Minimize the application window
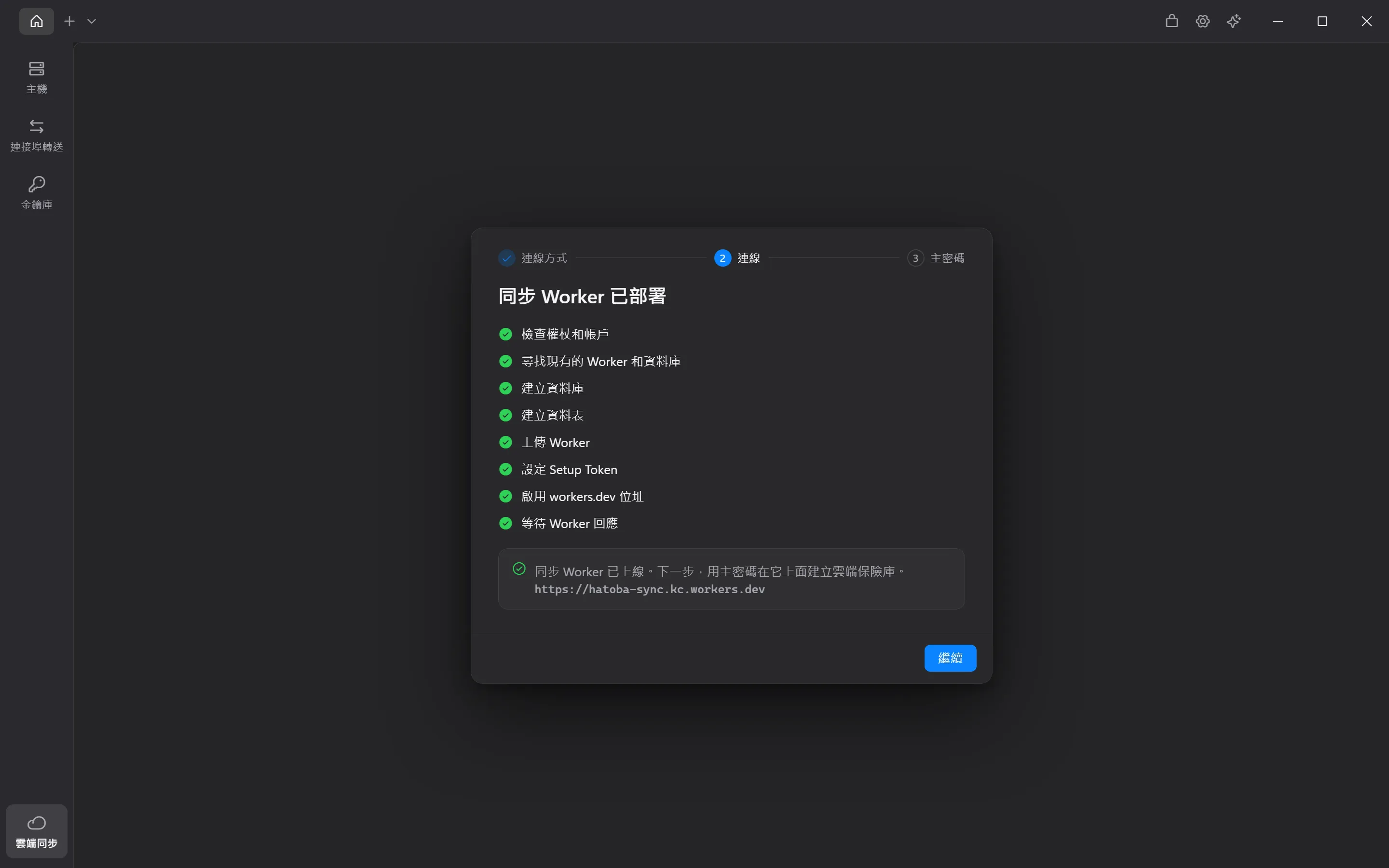 1278,21
